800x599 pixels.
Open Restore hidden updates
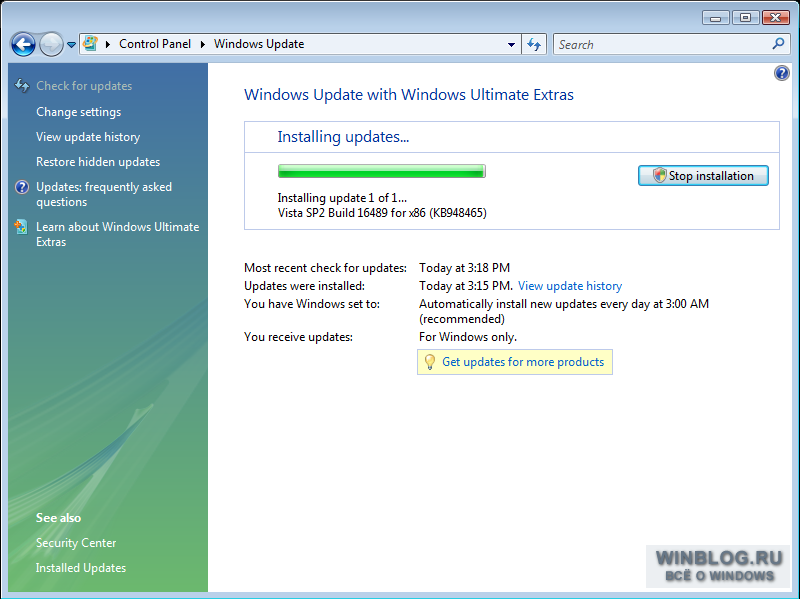(x=98, y=162)
